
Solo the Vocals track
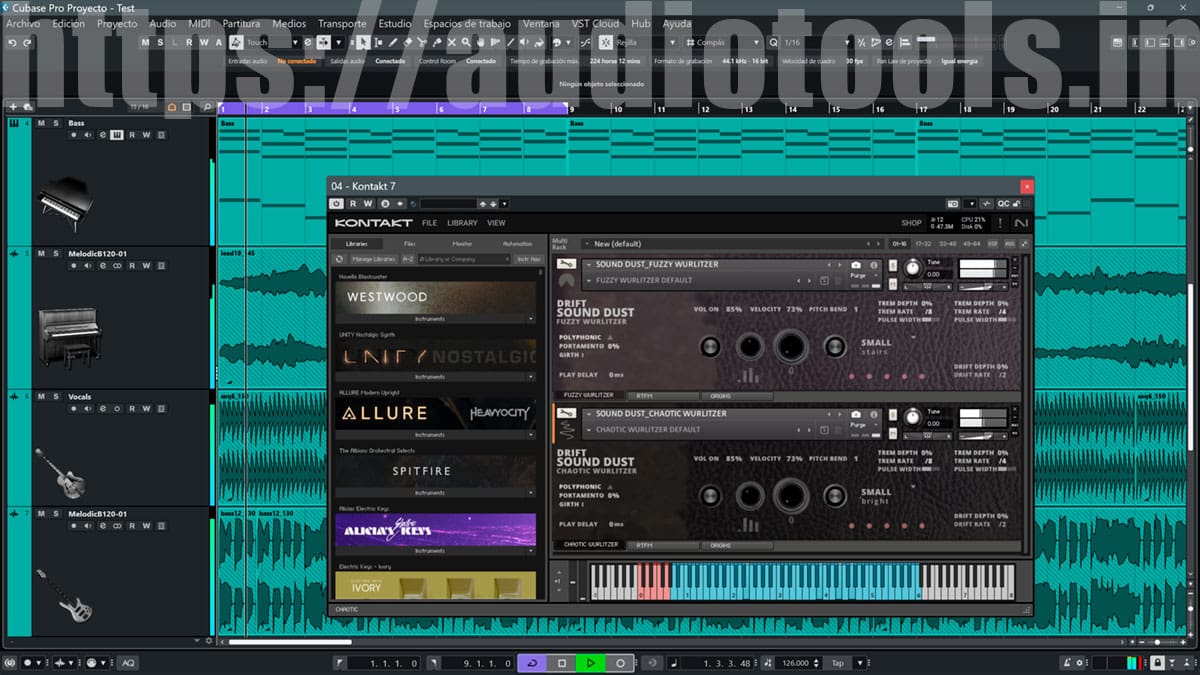click(56, 396)
